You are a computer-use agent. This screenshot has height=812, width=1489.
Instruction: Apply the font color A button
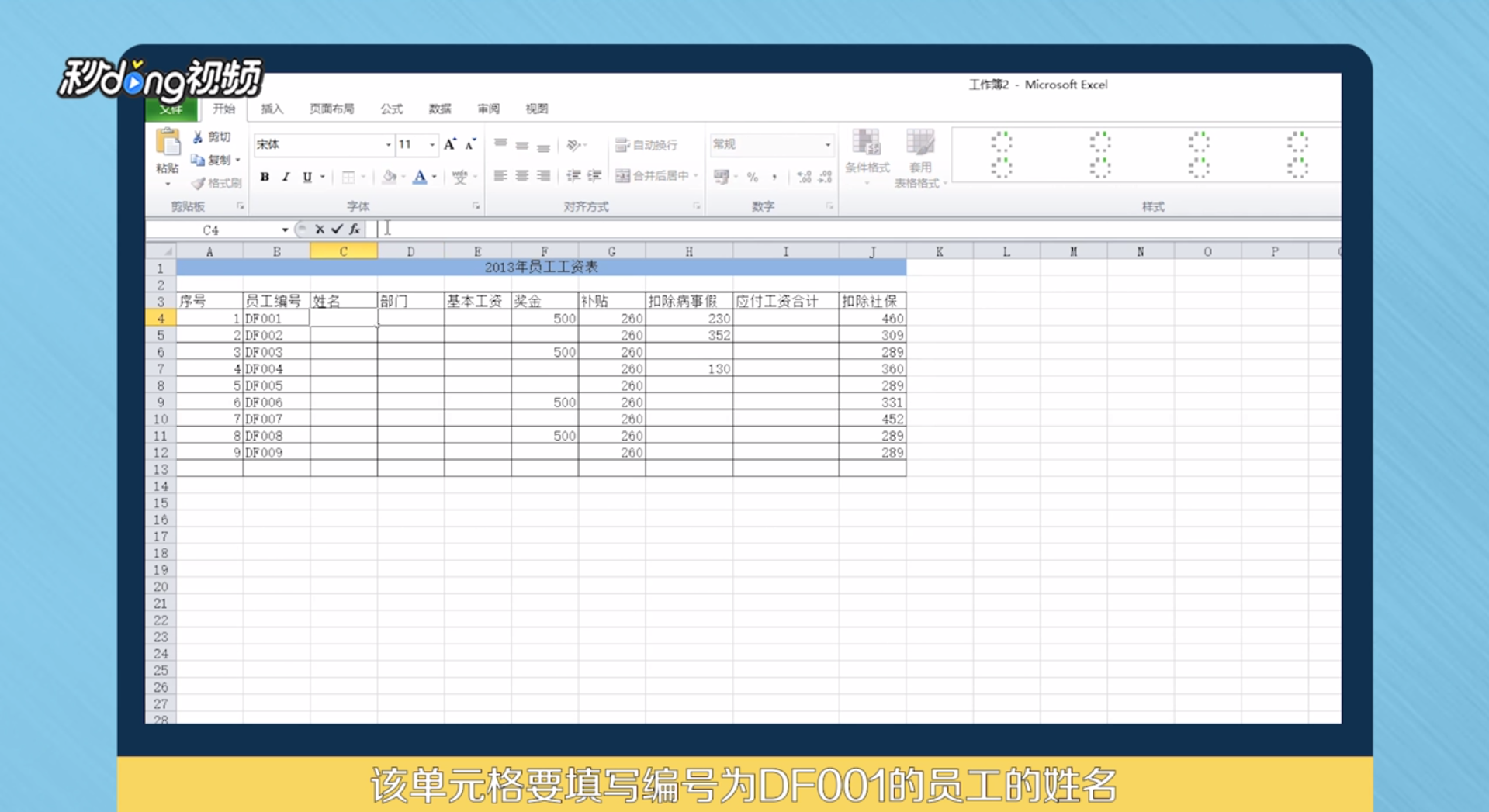tap(420, 178)
